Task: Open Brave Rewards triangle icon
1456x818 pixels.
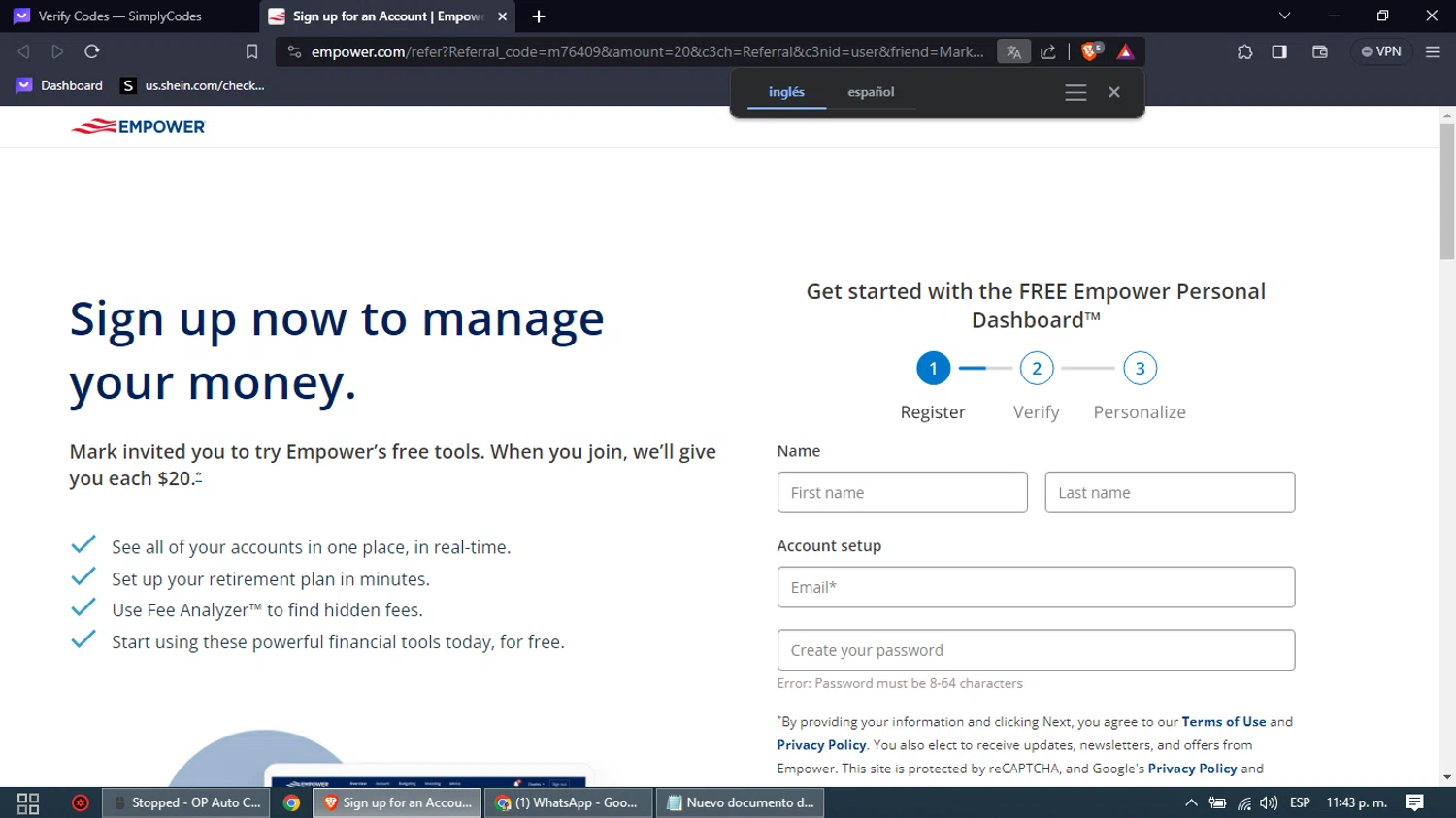Action: 1126,51
